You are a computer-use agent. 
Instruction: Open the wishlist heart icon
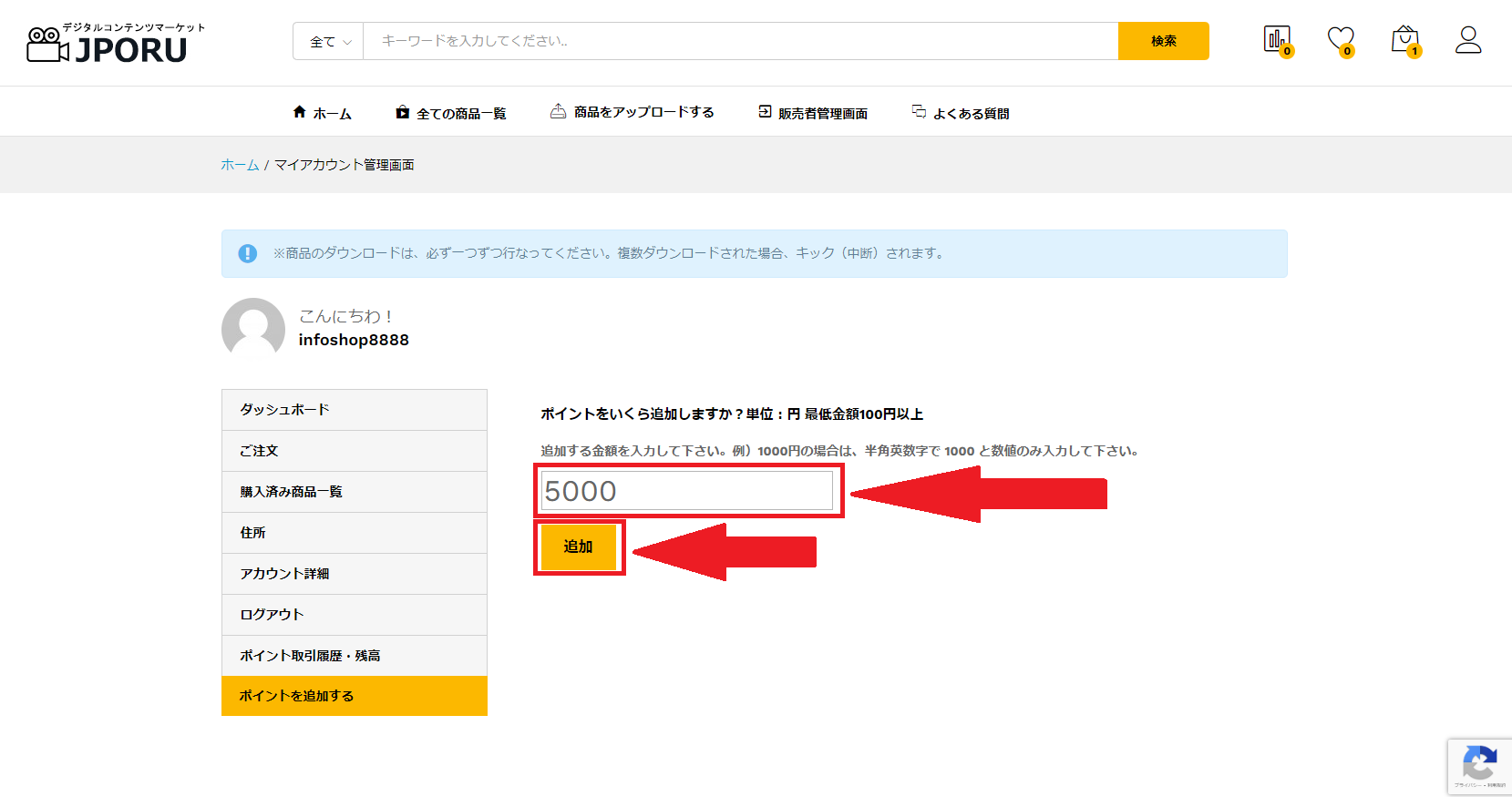click(1340, 39)
